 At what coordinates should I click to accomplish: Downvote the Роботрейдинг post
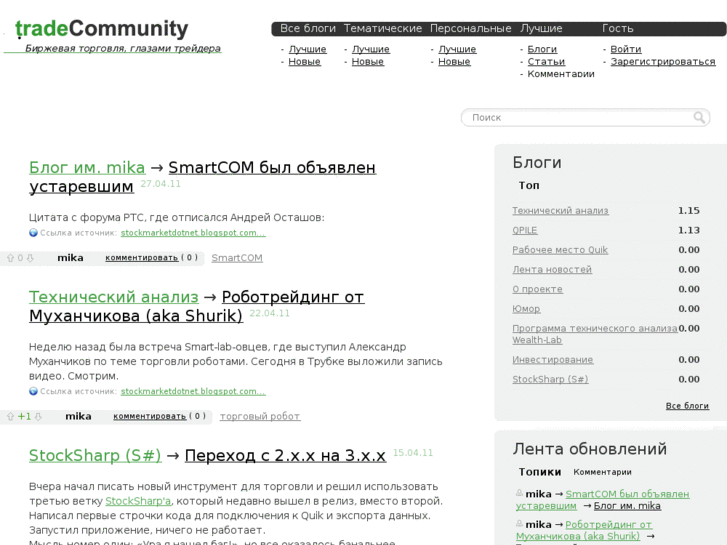pos(38,417)
